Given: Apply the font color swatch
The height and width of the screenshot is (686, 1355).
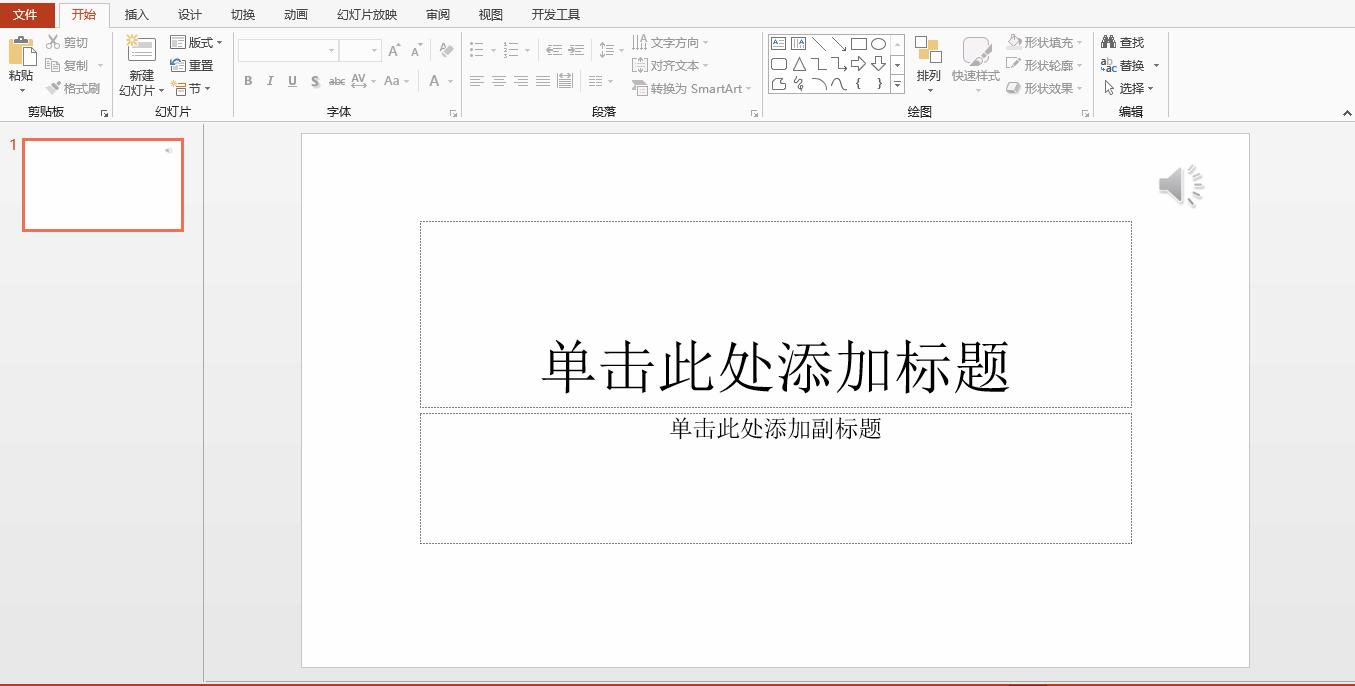Looking at the screenshot, I should click(x=432, y=81).
